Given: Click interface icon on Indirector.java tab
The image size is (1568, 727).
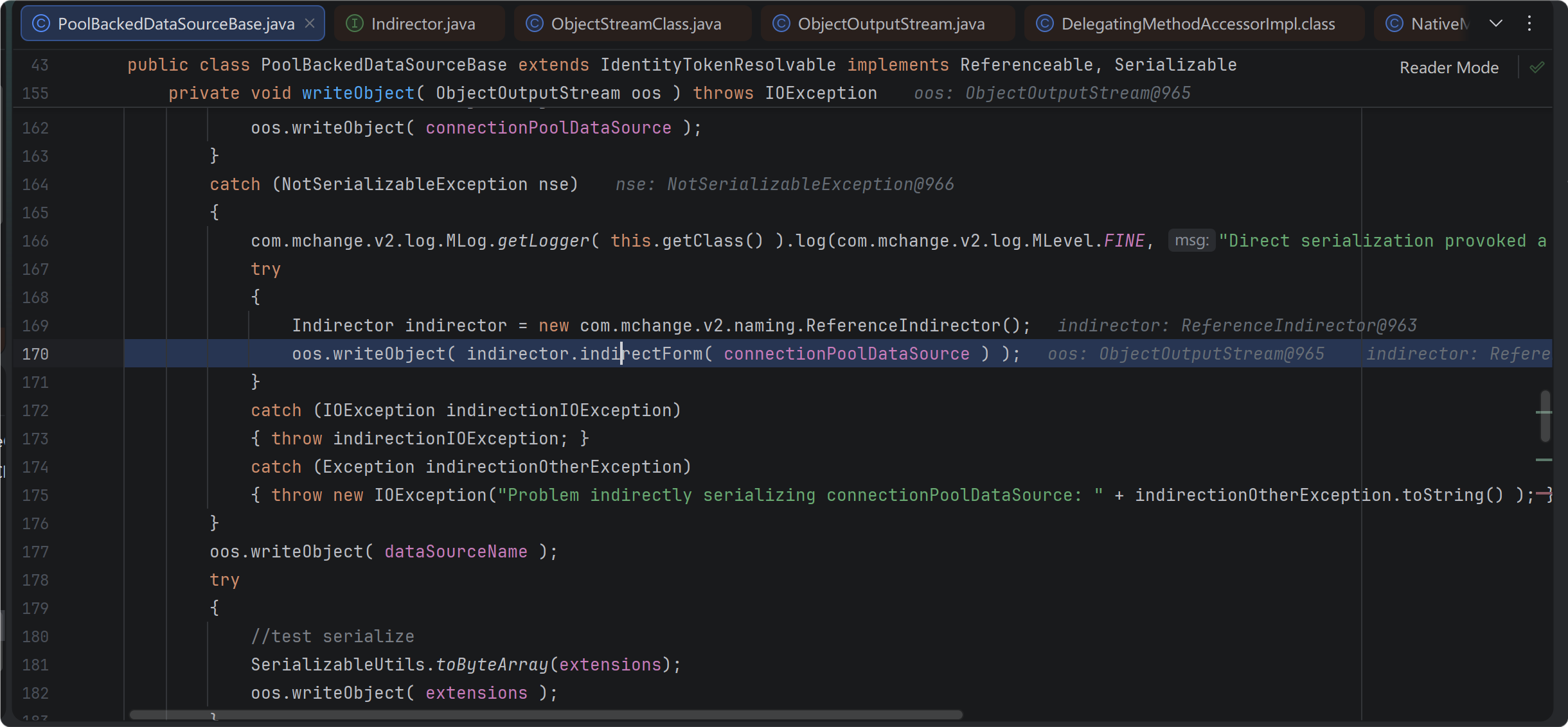Looking at the screenshot, I should [354, 24].
